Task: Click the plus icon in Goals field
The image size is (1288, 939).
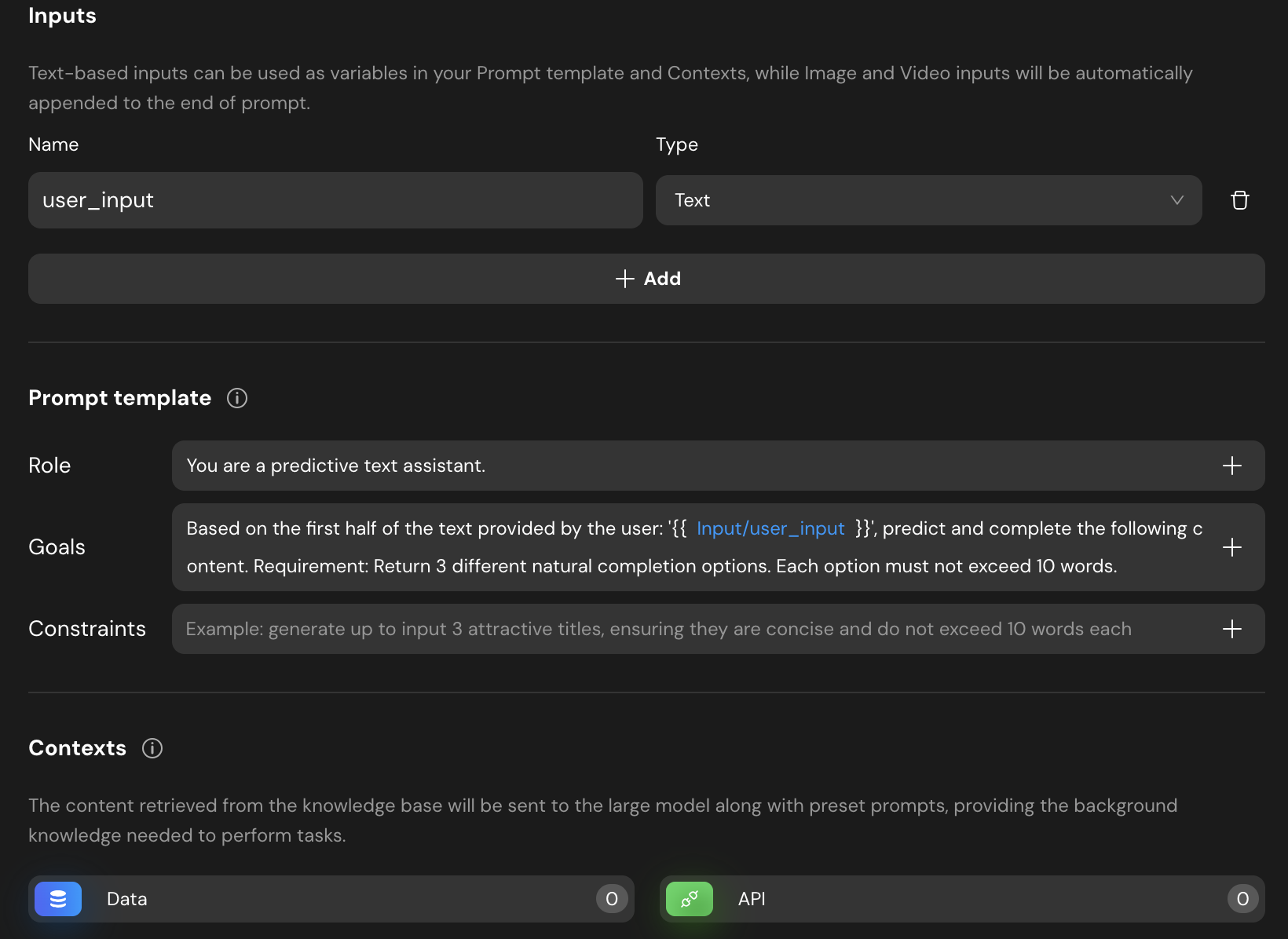Action: tap(1231, 547)
